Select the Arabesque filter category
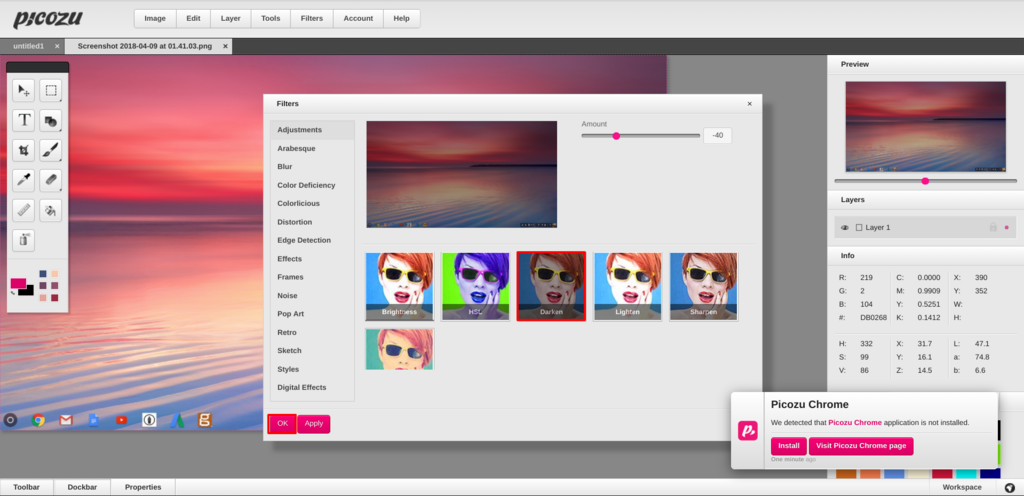 pyautogui.click(x=312, y=148)
